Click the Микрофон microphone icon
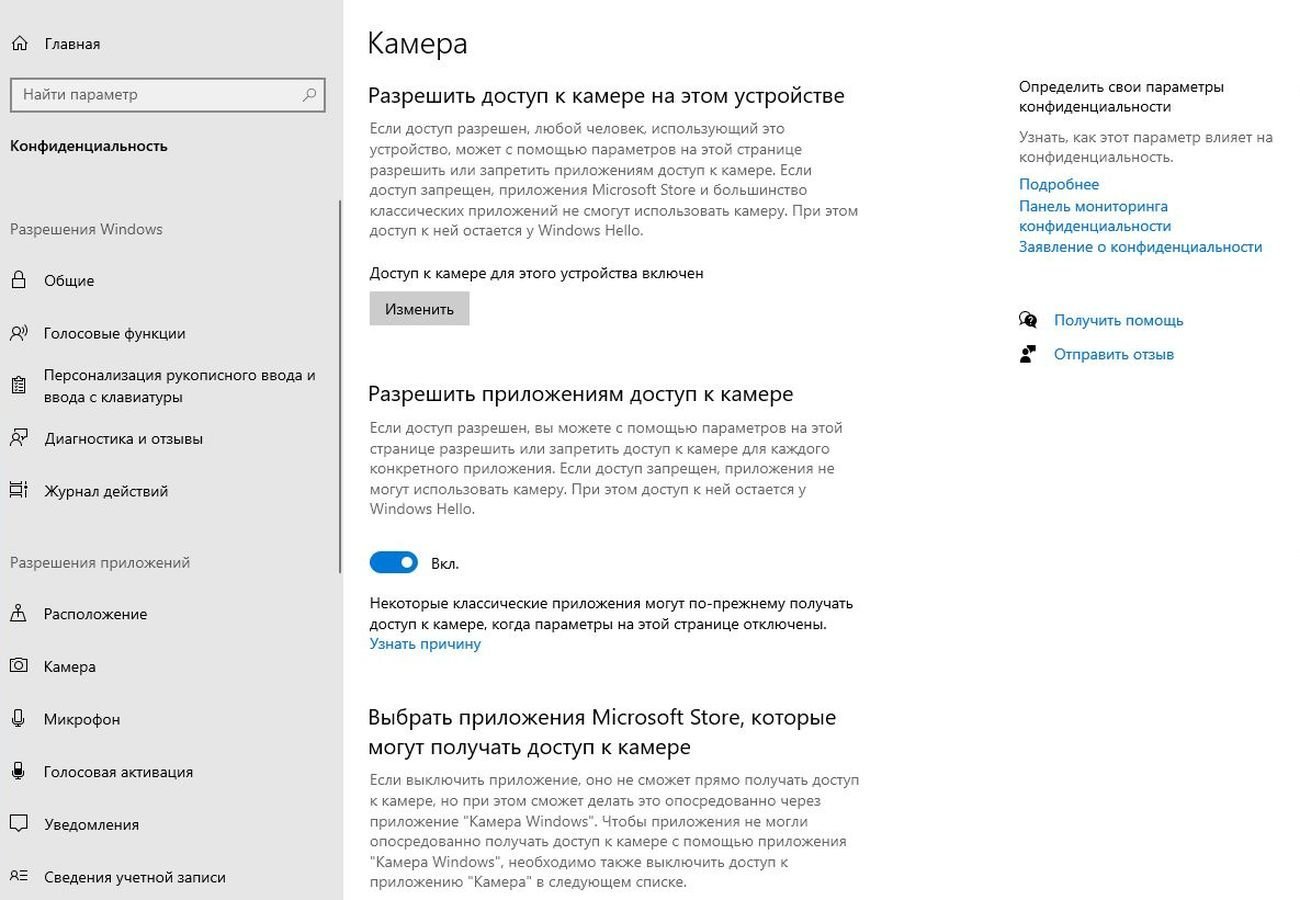The height and width of the screenshot is (900, 1300). tap(19, 719)
